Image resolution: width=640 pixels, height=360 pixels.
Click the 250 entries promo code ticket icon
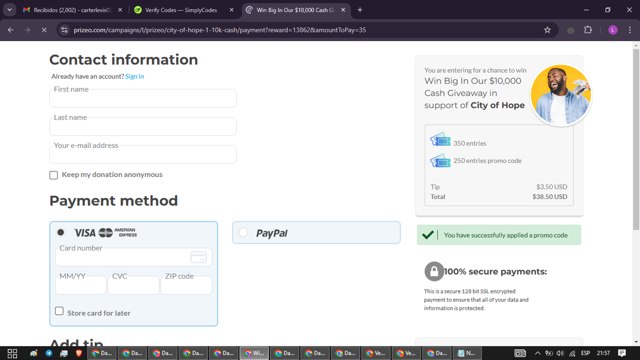click(440, 160)
